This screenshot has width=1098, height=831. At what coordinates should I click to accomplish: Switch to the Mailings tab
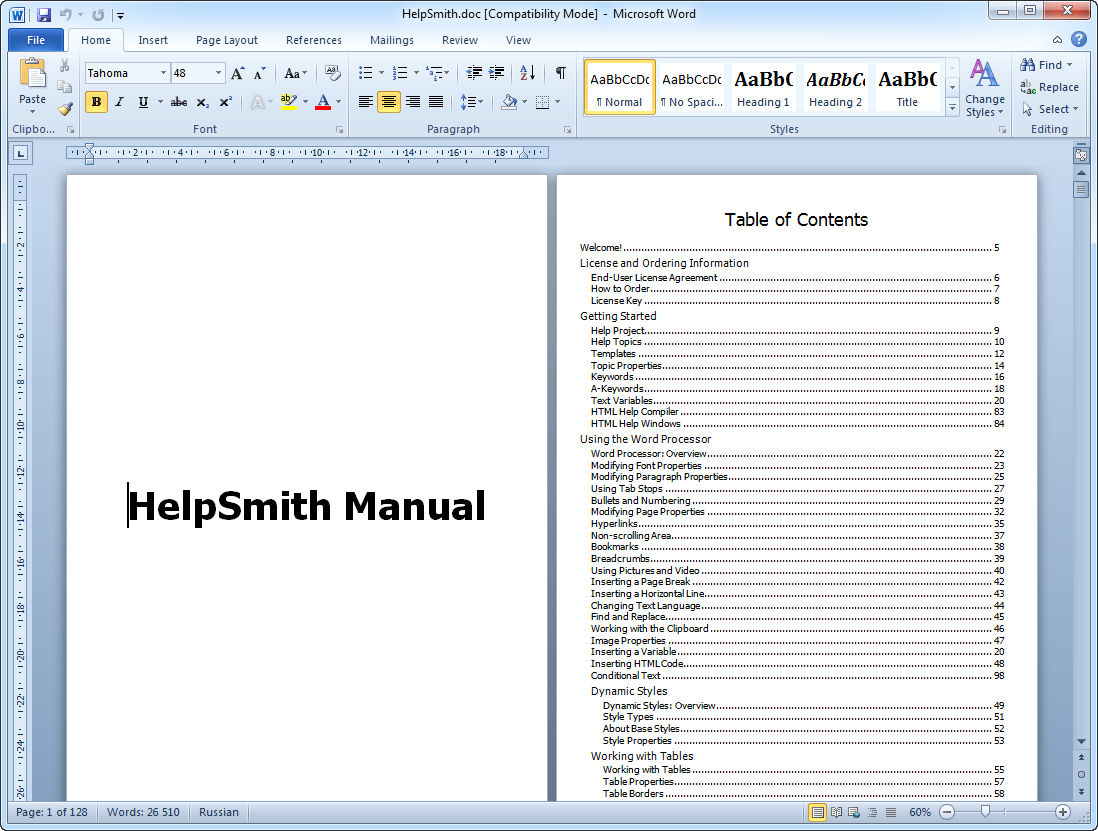pos(391,40)
